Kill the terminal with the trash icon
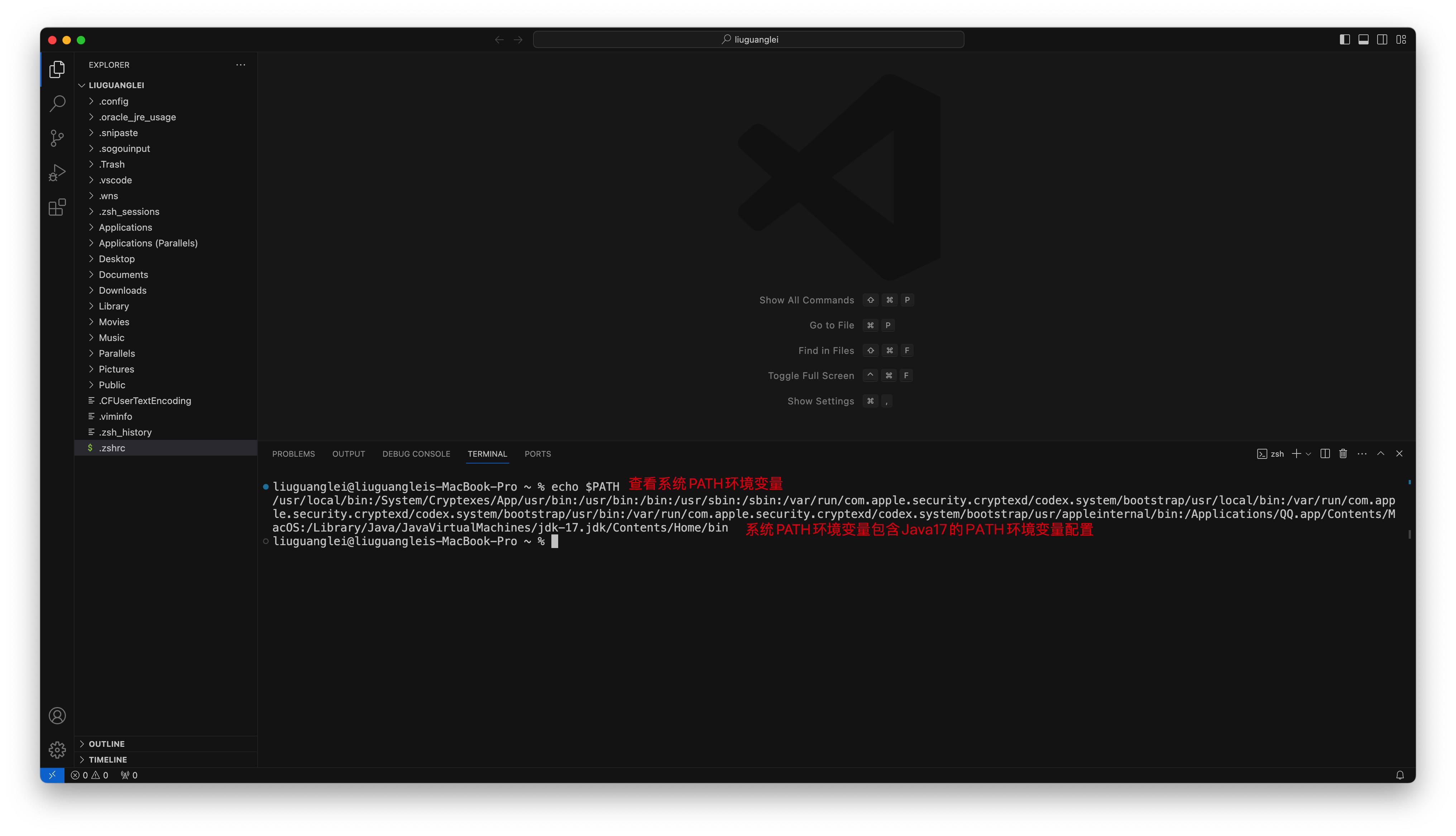 click(1344, 453)
